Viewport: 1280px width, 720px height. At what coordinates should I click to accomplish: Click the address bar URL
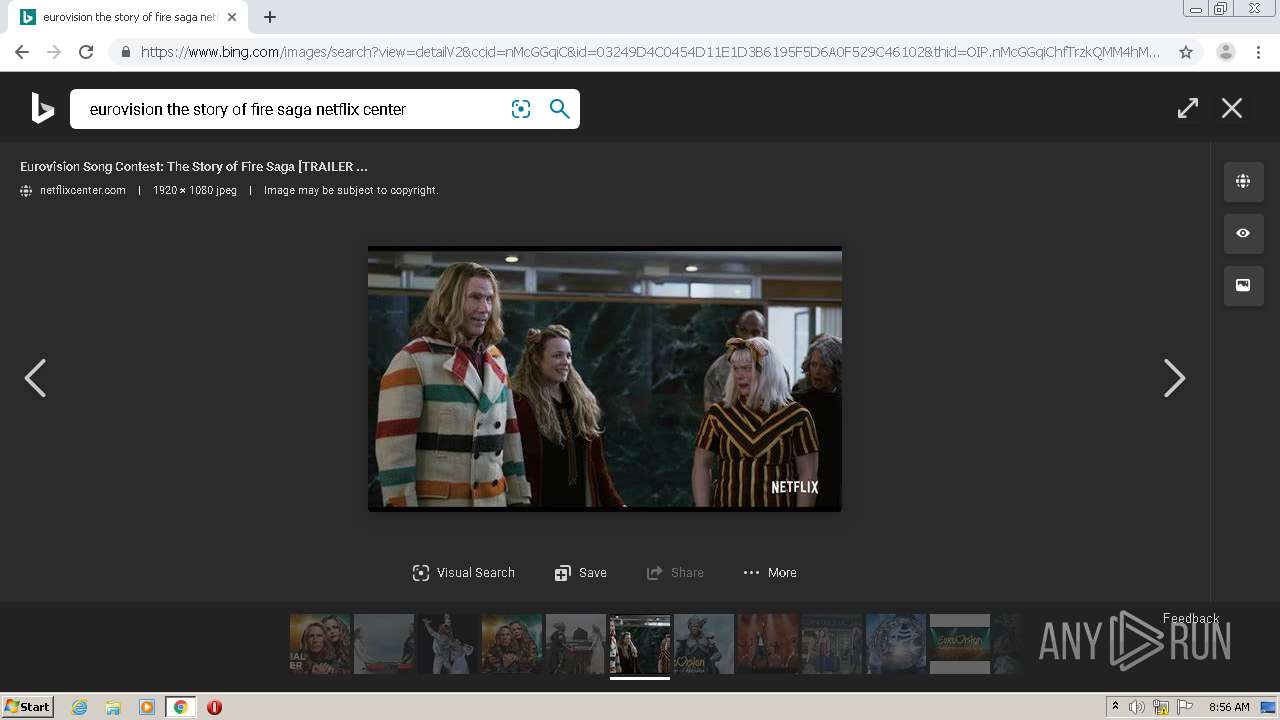click(650, 52)
